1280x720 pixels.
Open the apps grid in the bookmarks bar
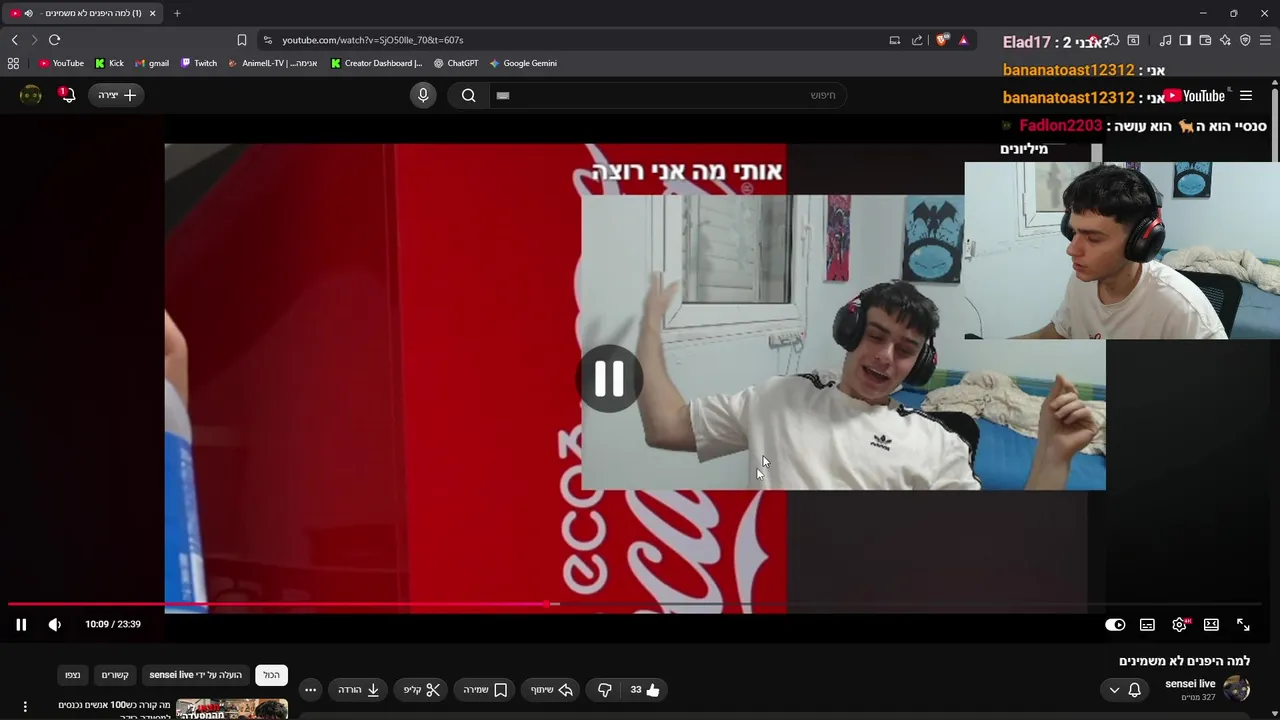point(13,63)
